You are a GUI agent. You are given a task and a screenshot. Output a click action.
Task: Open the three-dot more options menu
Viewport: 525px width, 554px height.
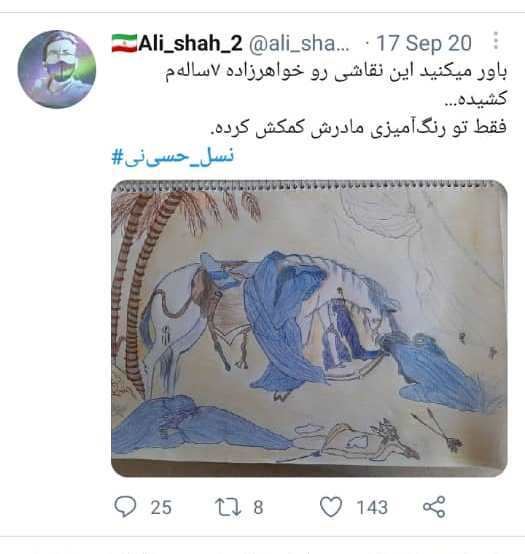(x=496, y=41)
